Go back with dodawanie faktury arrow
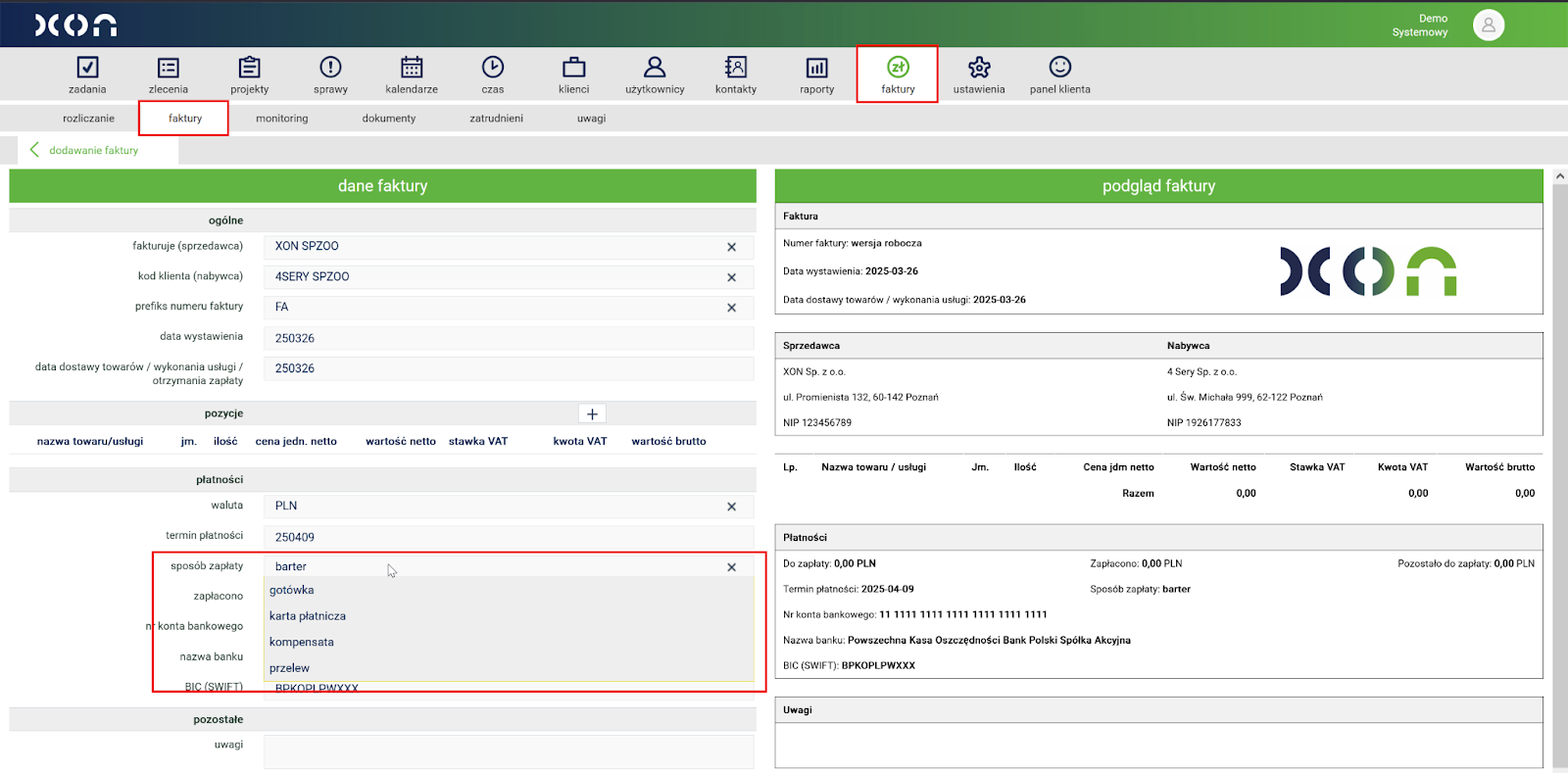The width and height of the screenshot is (1568, 773). [34, 150]
